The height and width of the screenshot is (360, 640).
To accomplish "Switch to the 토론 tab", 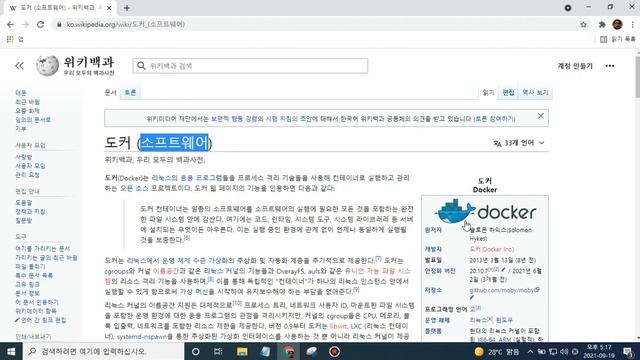I will coord(130,93).
